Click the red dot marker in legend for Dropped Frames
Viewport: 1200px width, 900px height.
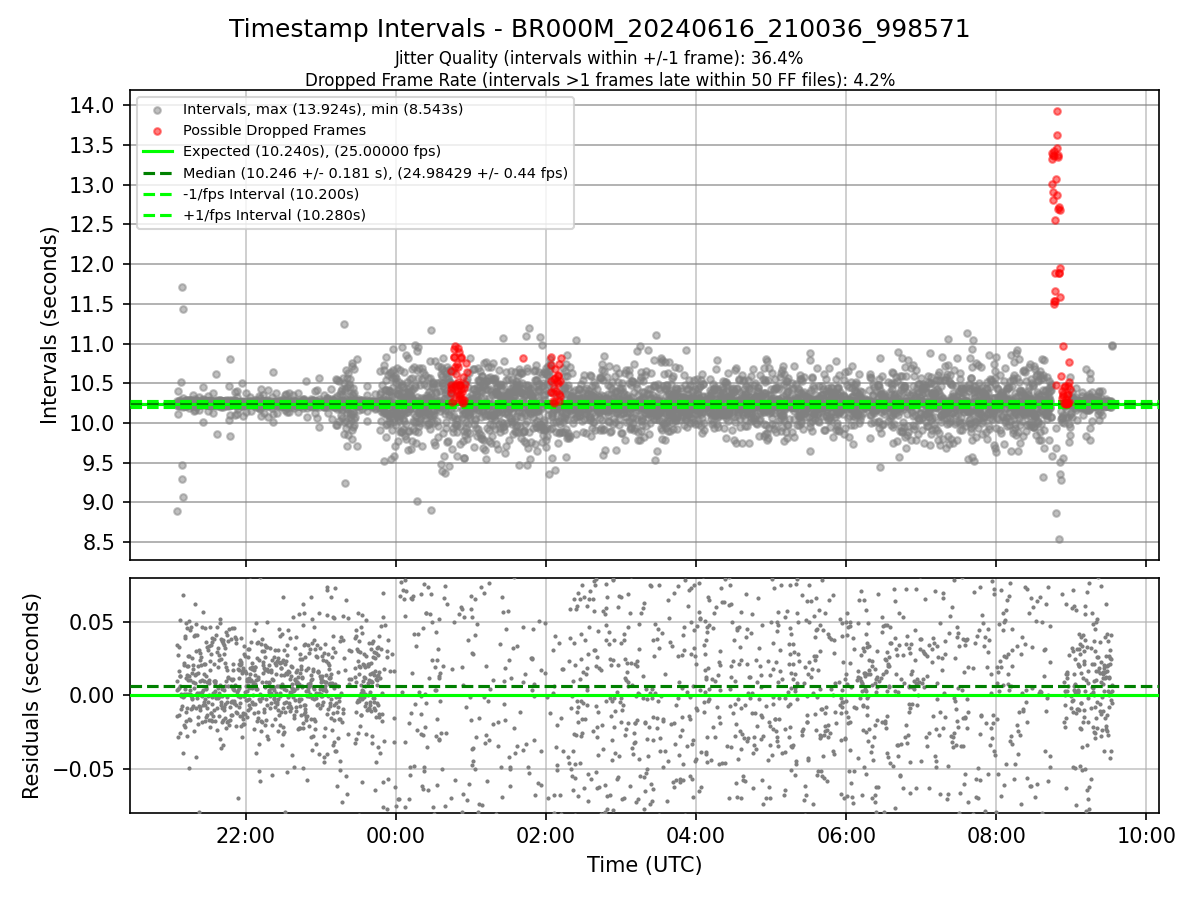pos(158,130)
